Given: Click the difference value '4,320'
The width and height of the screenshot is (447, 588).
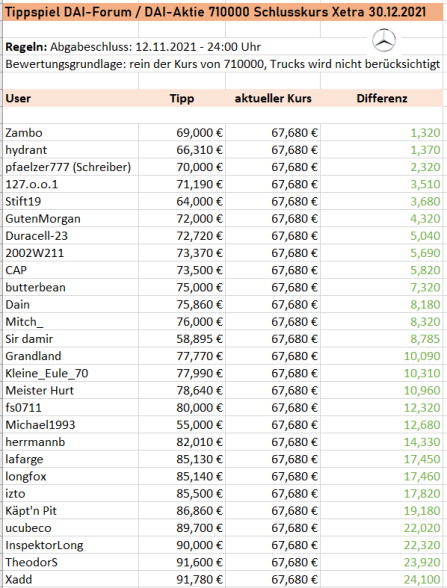Looking at the screenshot, I should click(425, 219).
